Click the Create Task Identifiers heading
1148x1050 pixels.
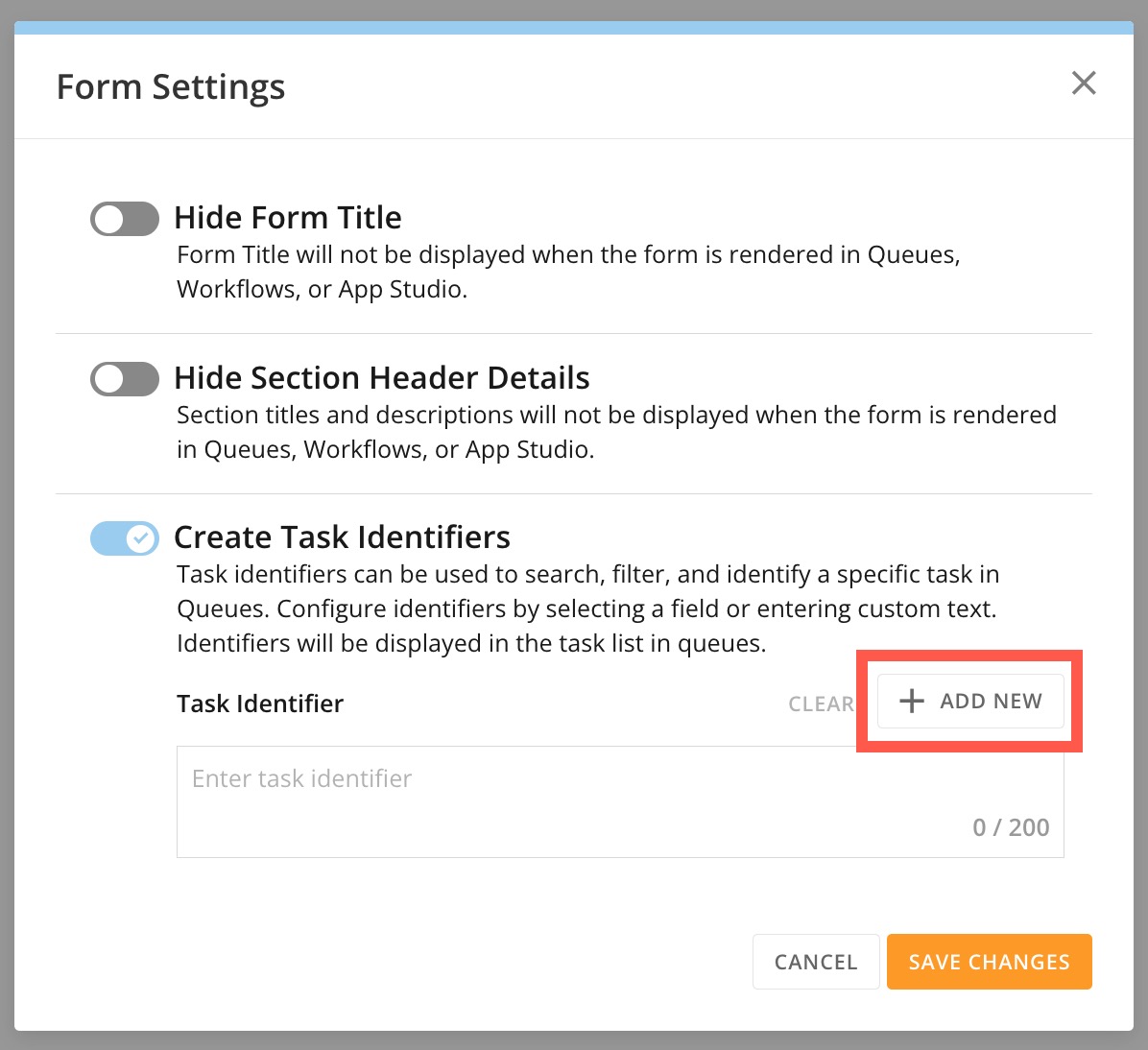tap(342, 537)
